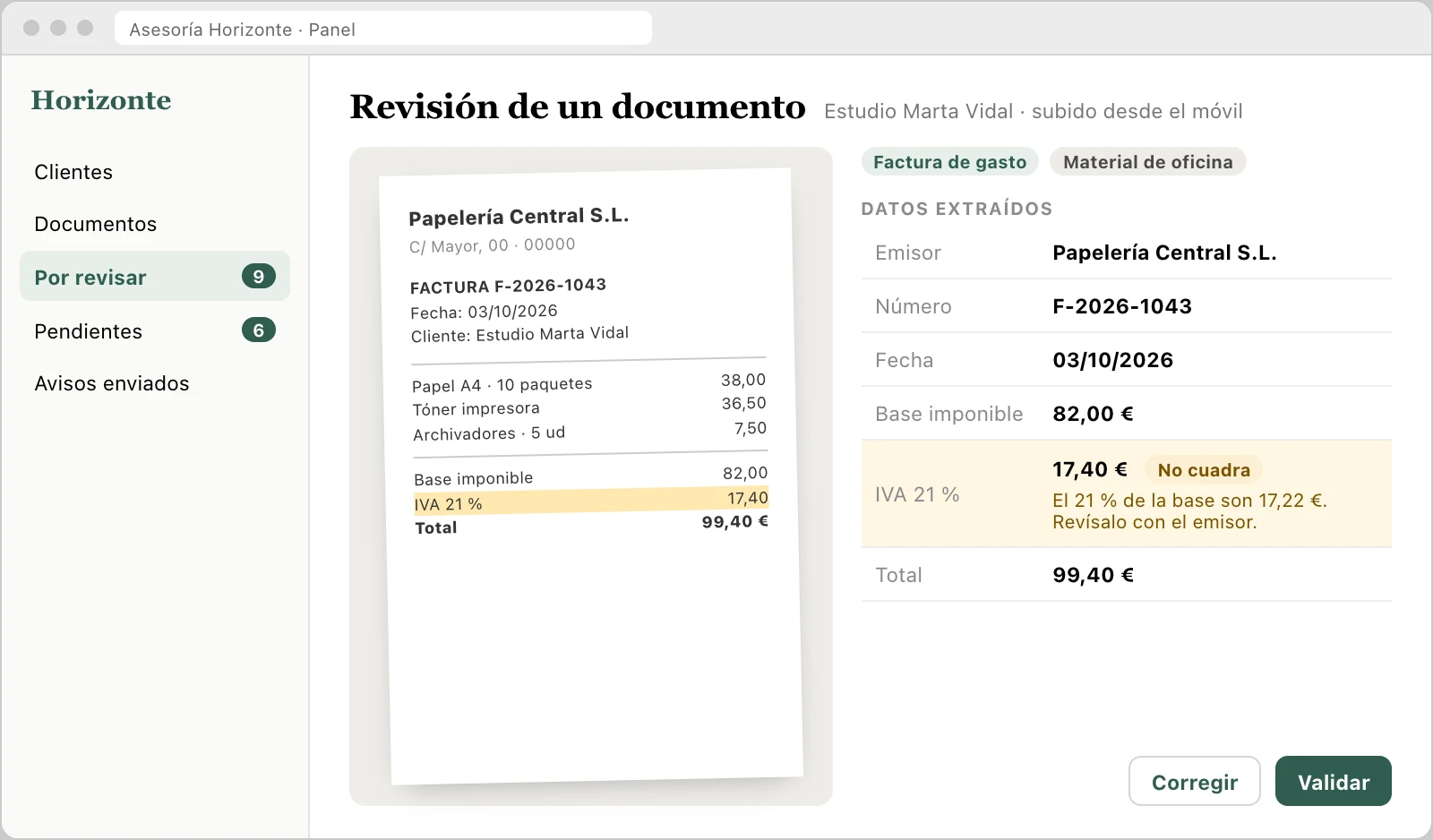Click the Papelería Central S.L. header on invoice
Image resolution: width=1433 pixels, height=840 pixels.
pos(519,217)
